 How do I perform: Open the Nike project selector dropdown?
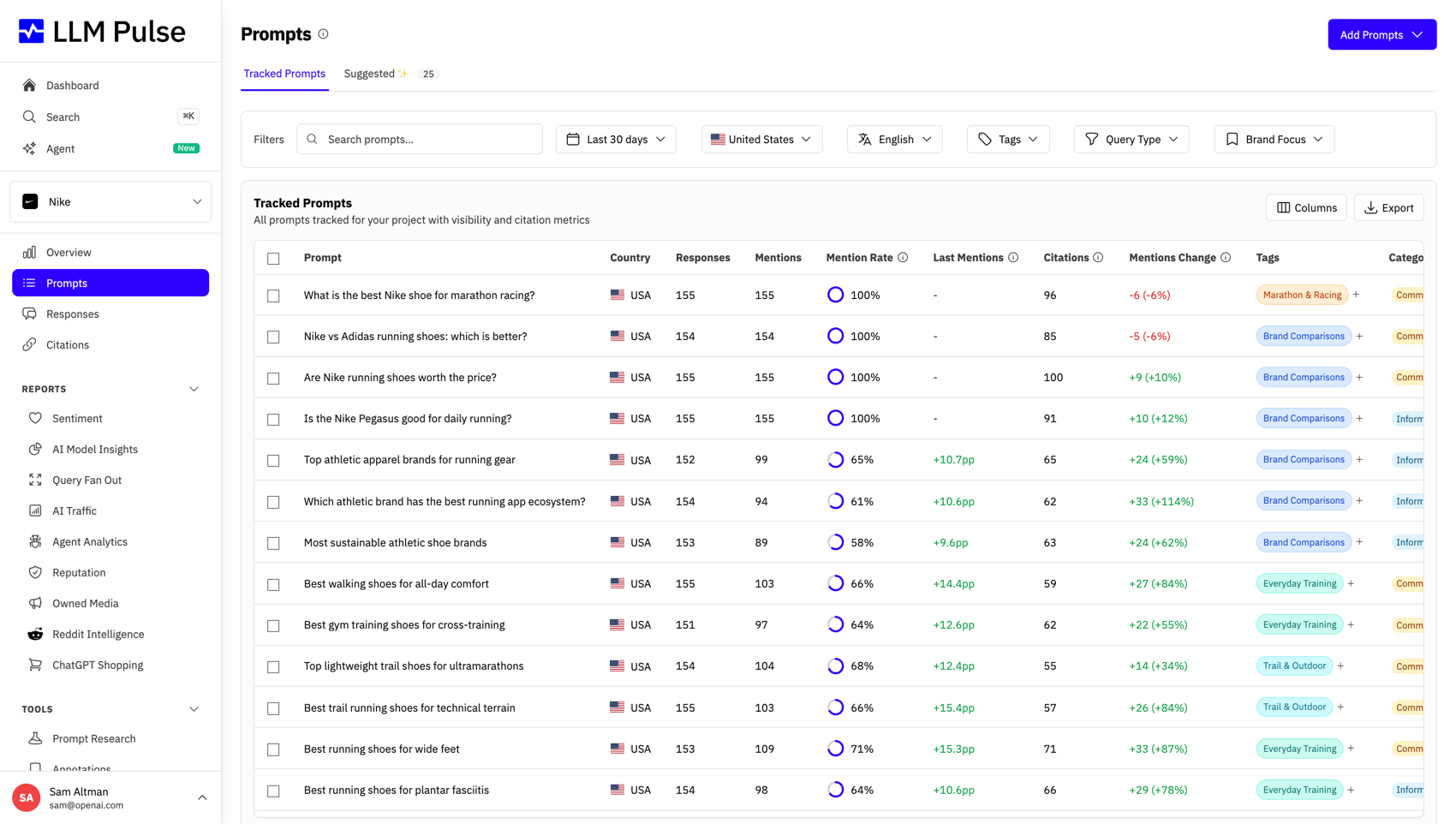tap(110, 202)
